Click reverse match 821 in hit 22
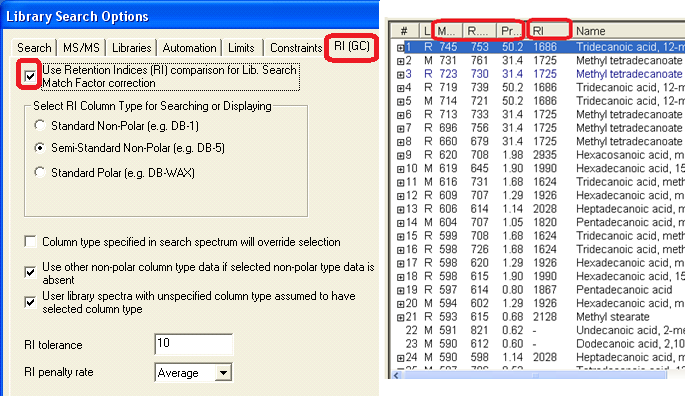 coord(479,330)
